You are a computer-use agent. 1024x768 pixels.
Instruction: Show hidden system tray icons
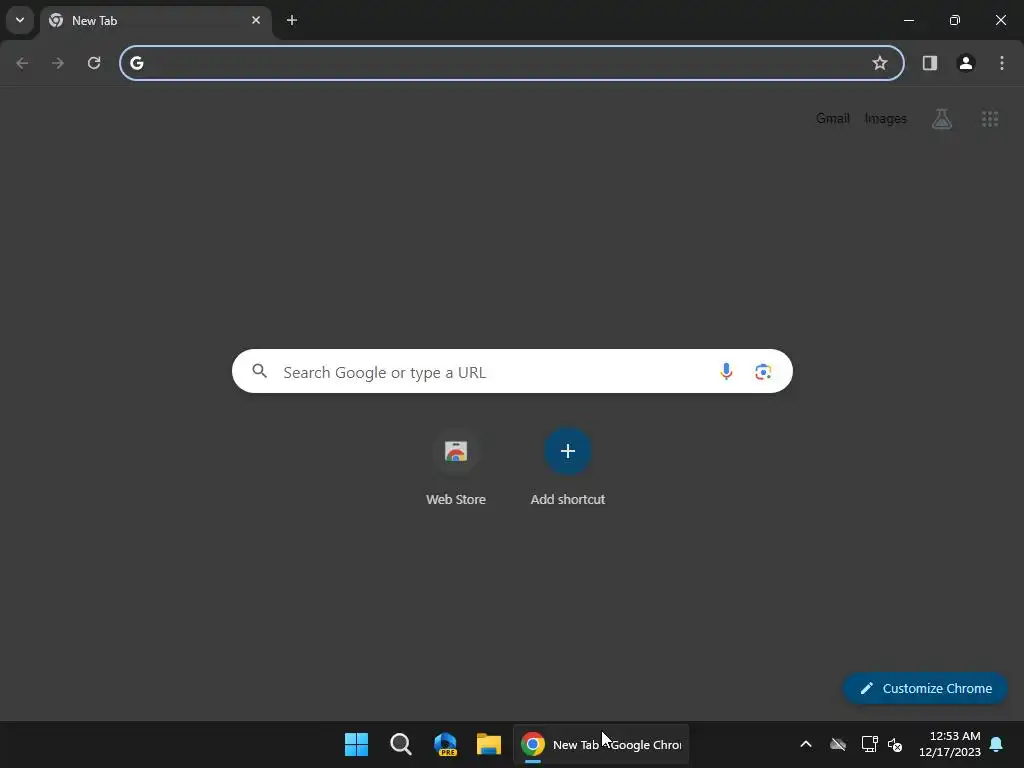pos(806,744)
